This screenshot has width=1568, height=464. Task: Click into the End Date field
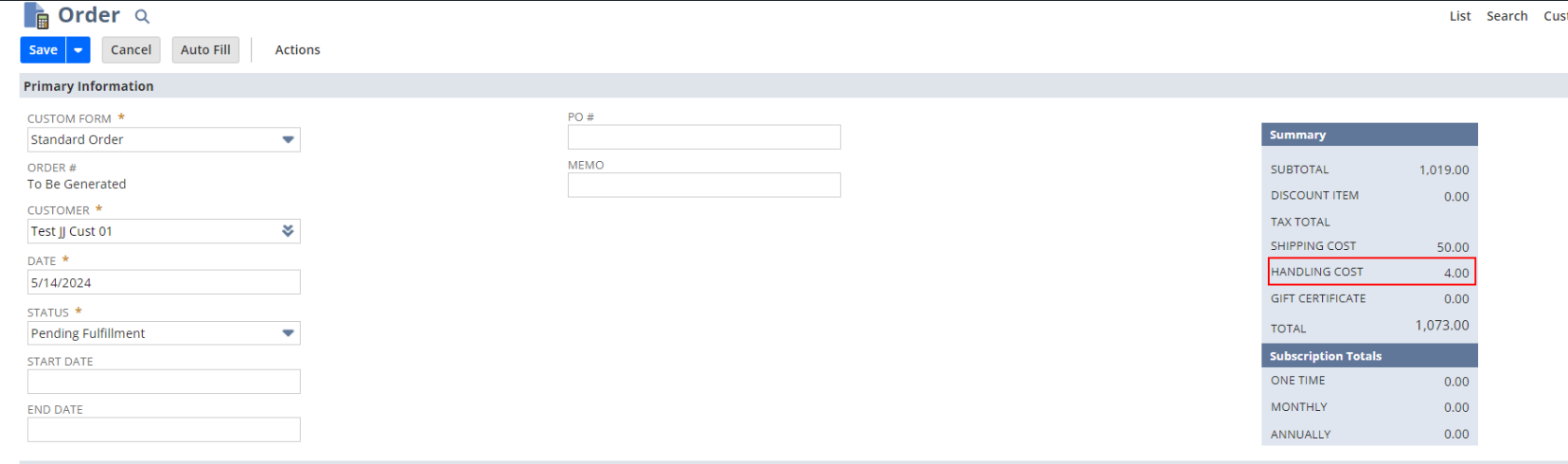164,430
